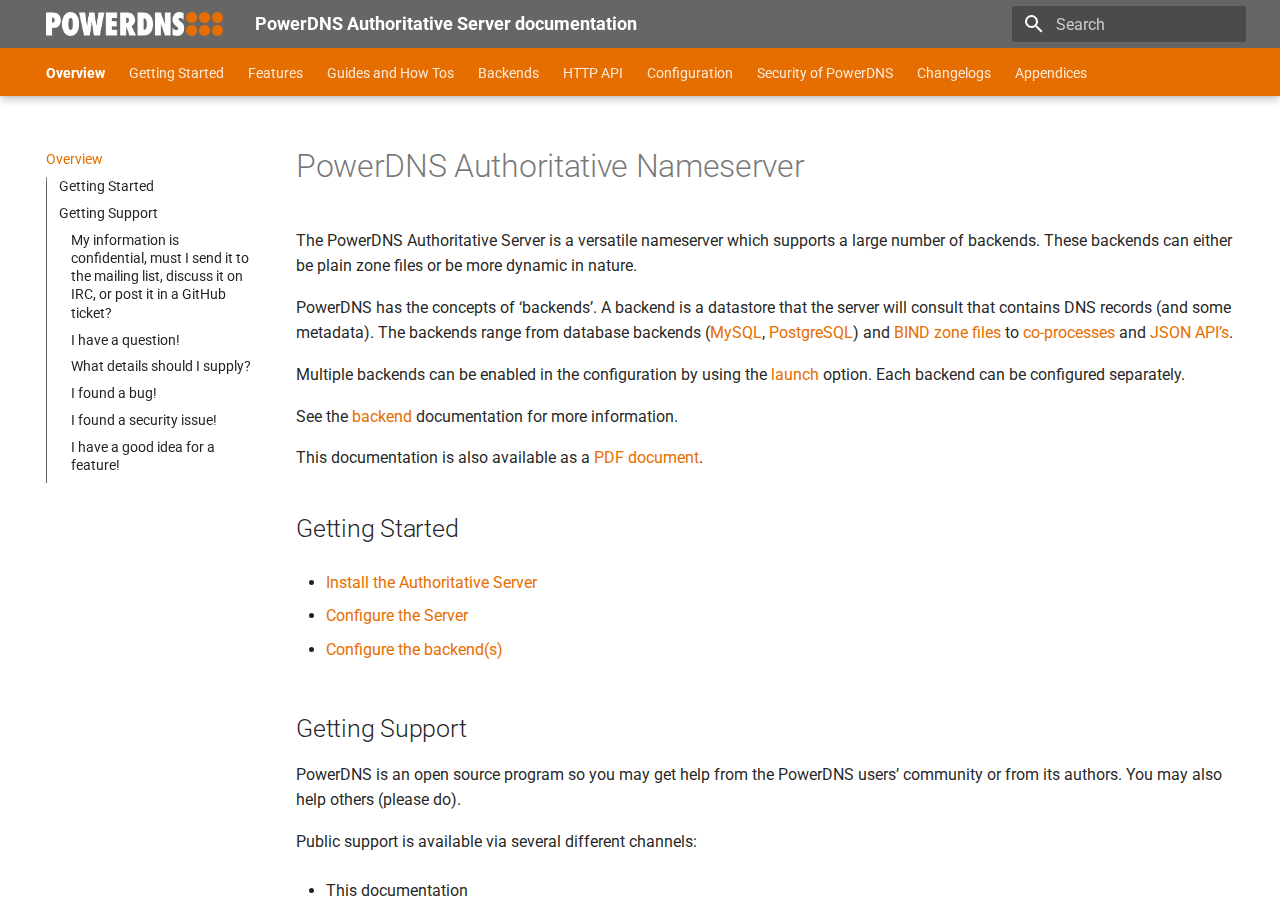Select the Configuration tab
The width and height of the screenshot is (1280, 900).
(690, 73)
